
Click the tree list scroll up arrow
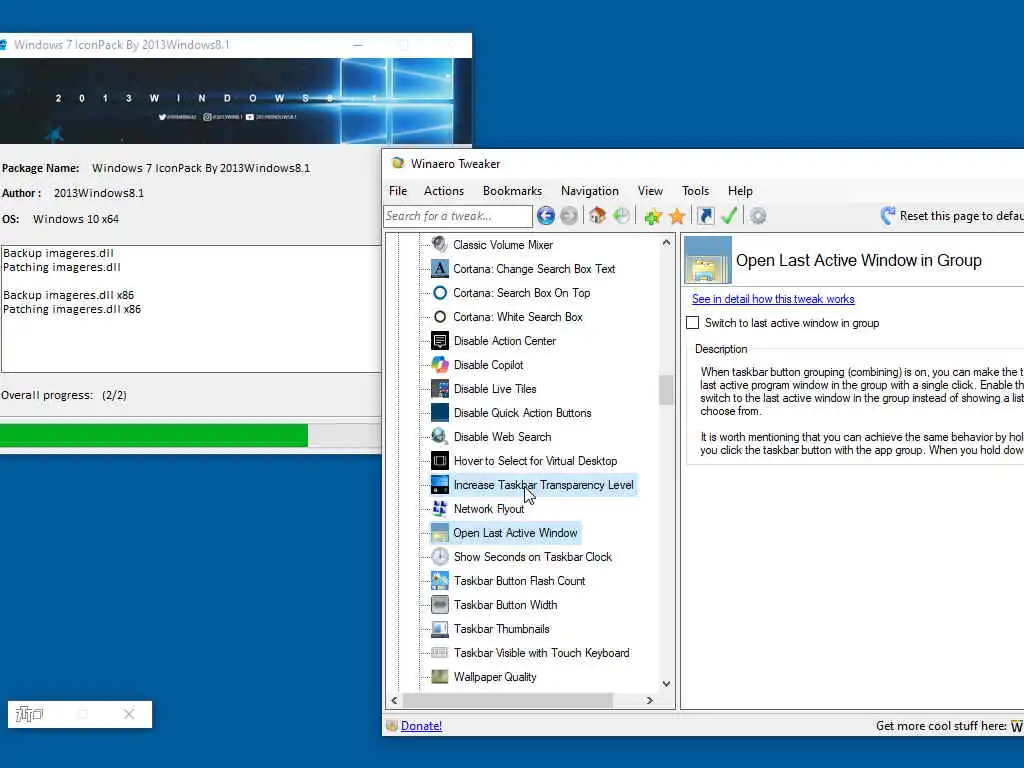[x=666, y=242]
